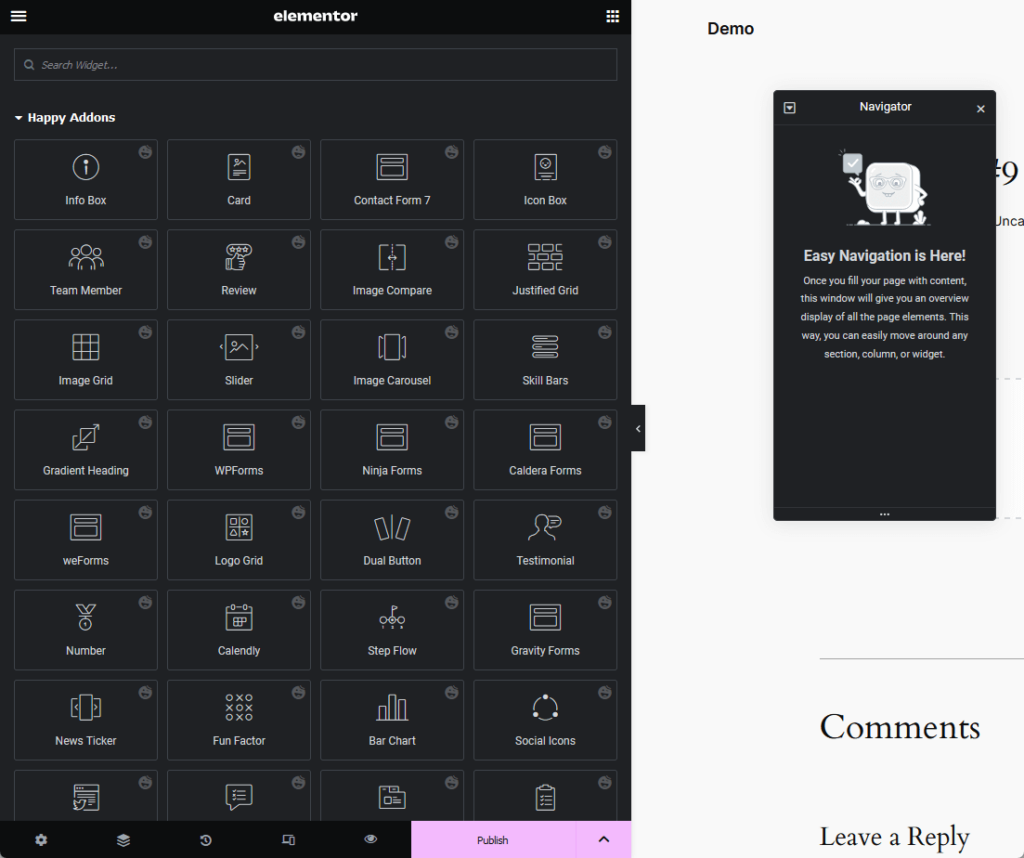1024x858 pixels.
Task: Click the Navigator panel title bar
Action: pyautogui.click(x=885, y=107)
